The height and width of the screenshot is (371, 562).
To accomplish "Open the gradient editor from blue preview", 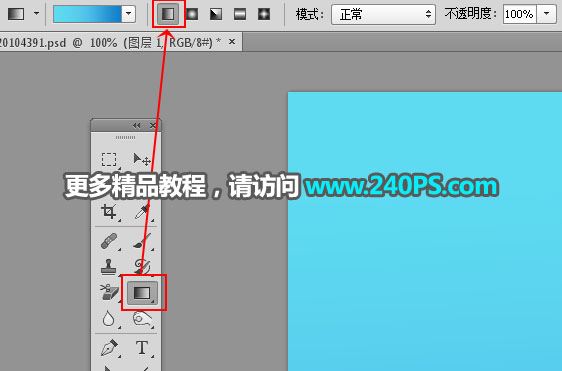I will coord(87,14).
